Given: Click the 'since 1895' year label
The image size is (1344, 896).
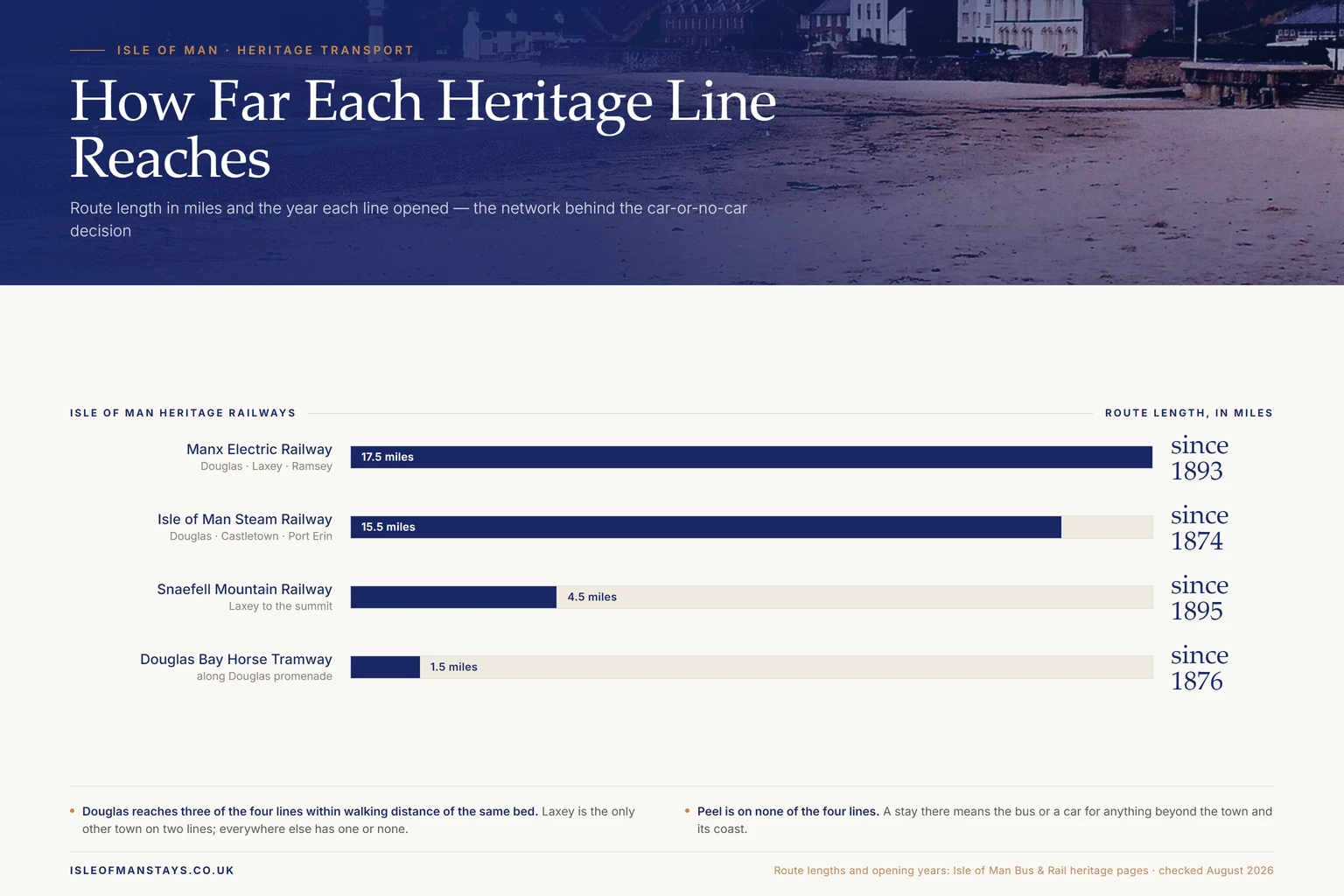Looking at the screenshot, I should (x=1200, y=598).
